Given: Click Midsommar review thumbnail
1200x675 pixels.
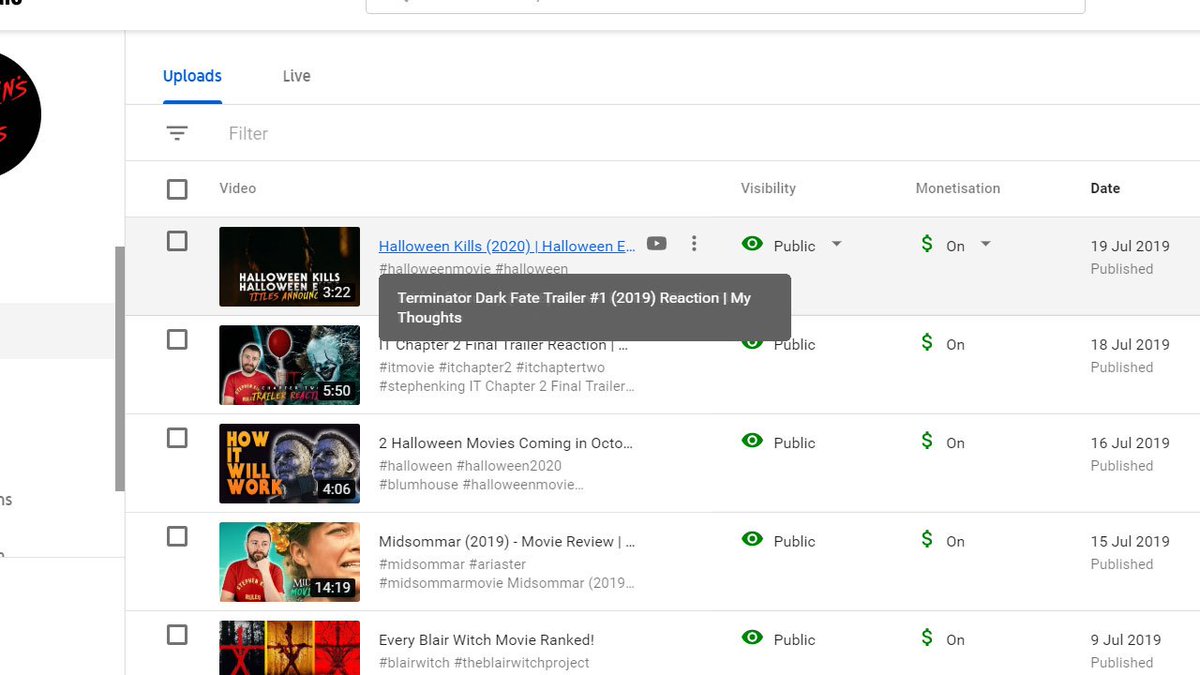Looking at the screenshot, I should click(290, 562).
